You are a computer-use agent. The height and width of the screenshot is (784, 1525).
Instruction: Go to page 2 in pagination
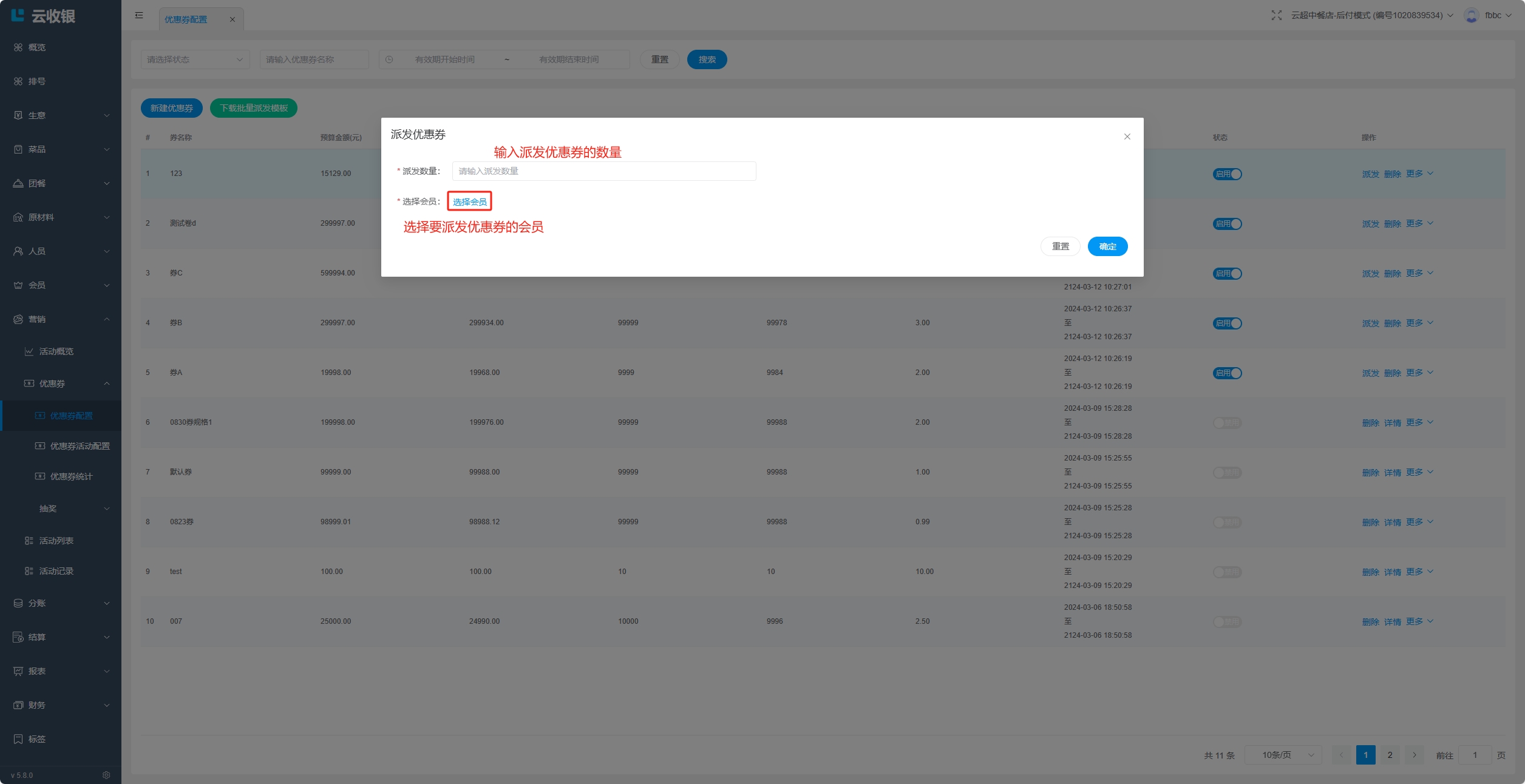(1390, 755)
